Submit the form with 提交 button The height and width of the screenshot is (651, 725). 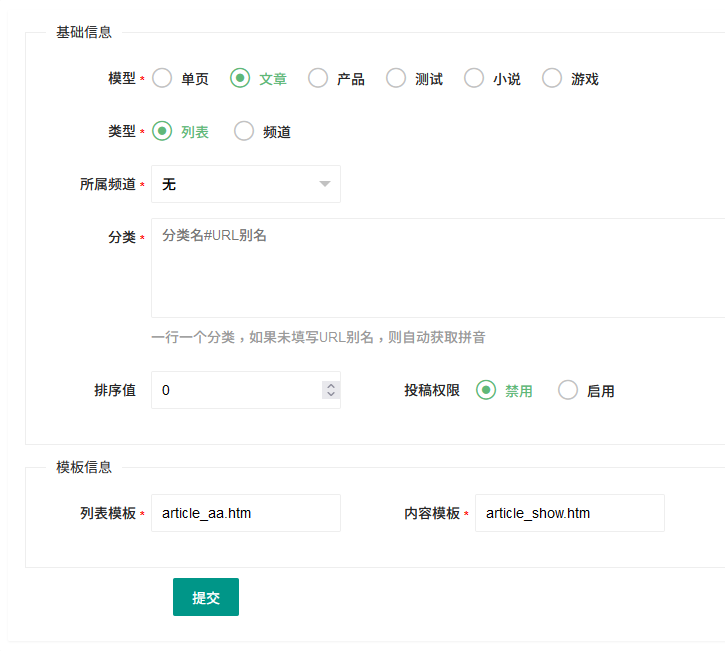[x=206, y=597]
